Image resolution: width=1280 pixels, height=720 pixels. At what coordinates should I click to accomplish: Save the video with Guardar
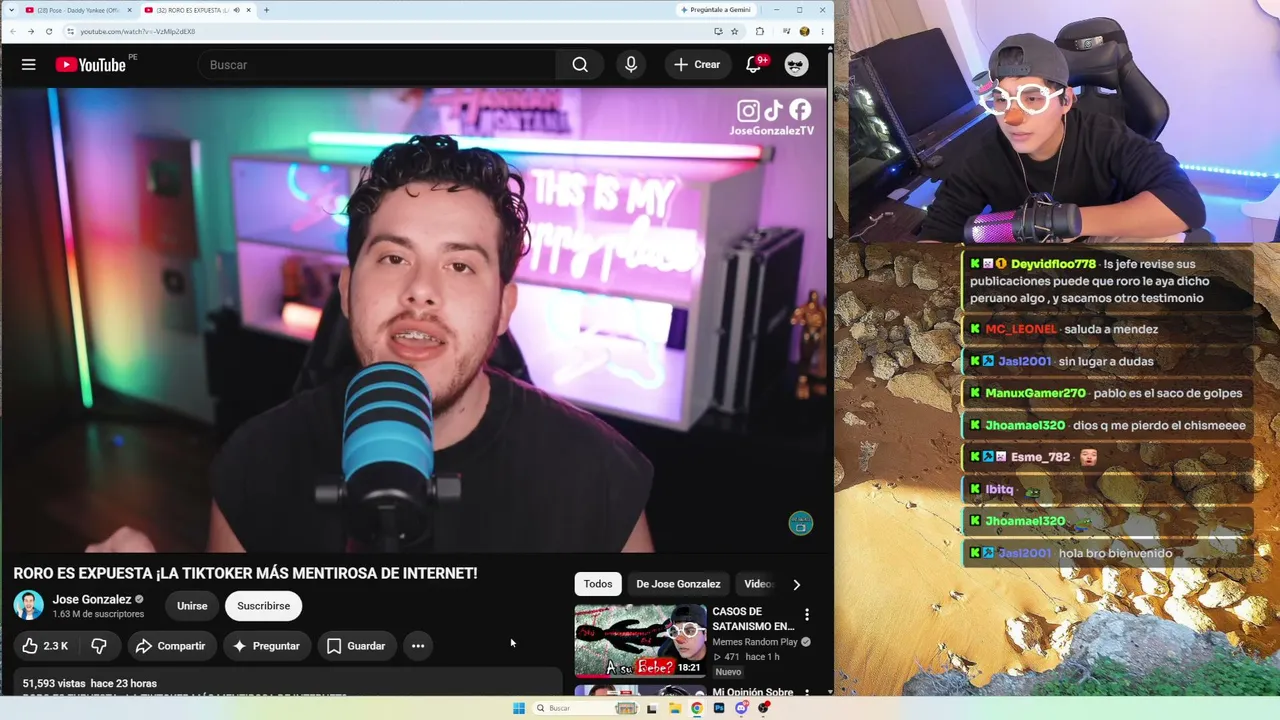pos(356,646)
